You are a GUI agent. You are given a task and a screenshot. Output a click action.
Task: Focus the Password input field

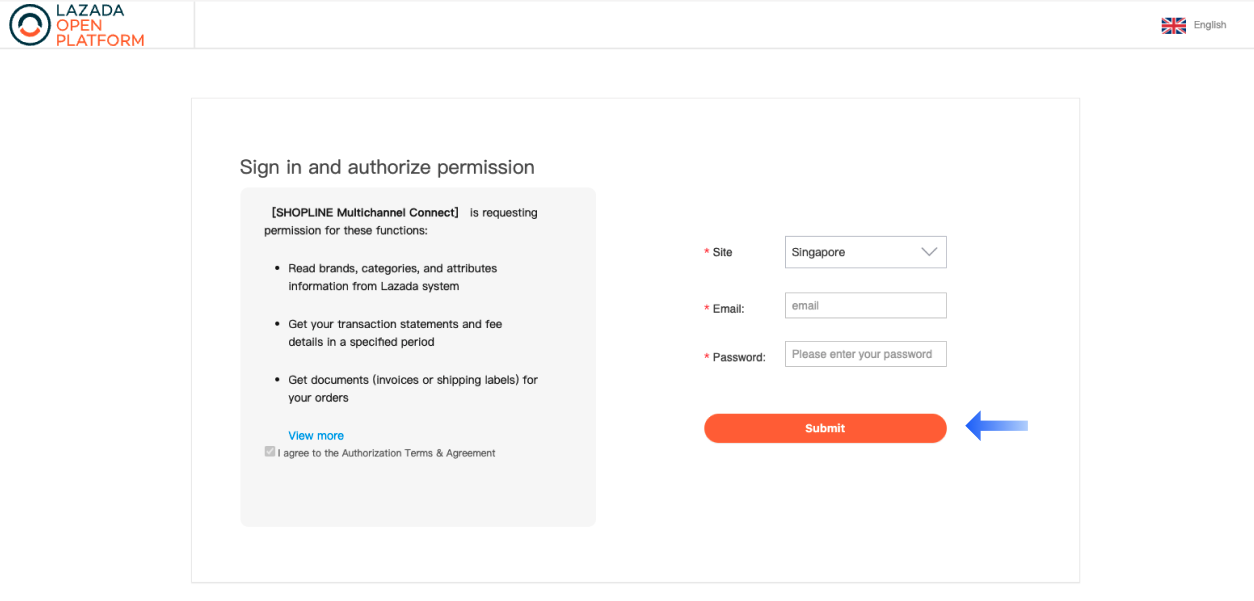(x=865, y=354)
